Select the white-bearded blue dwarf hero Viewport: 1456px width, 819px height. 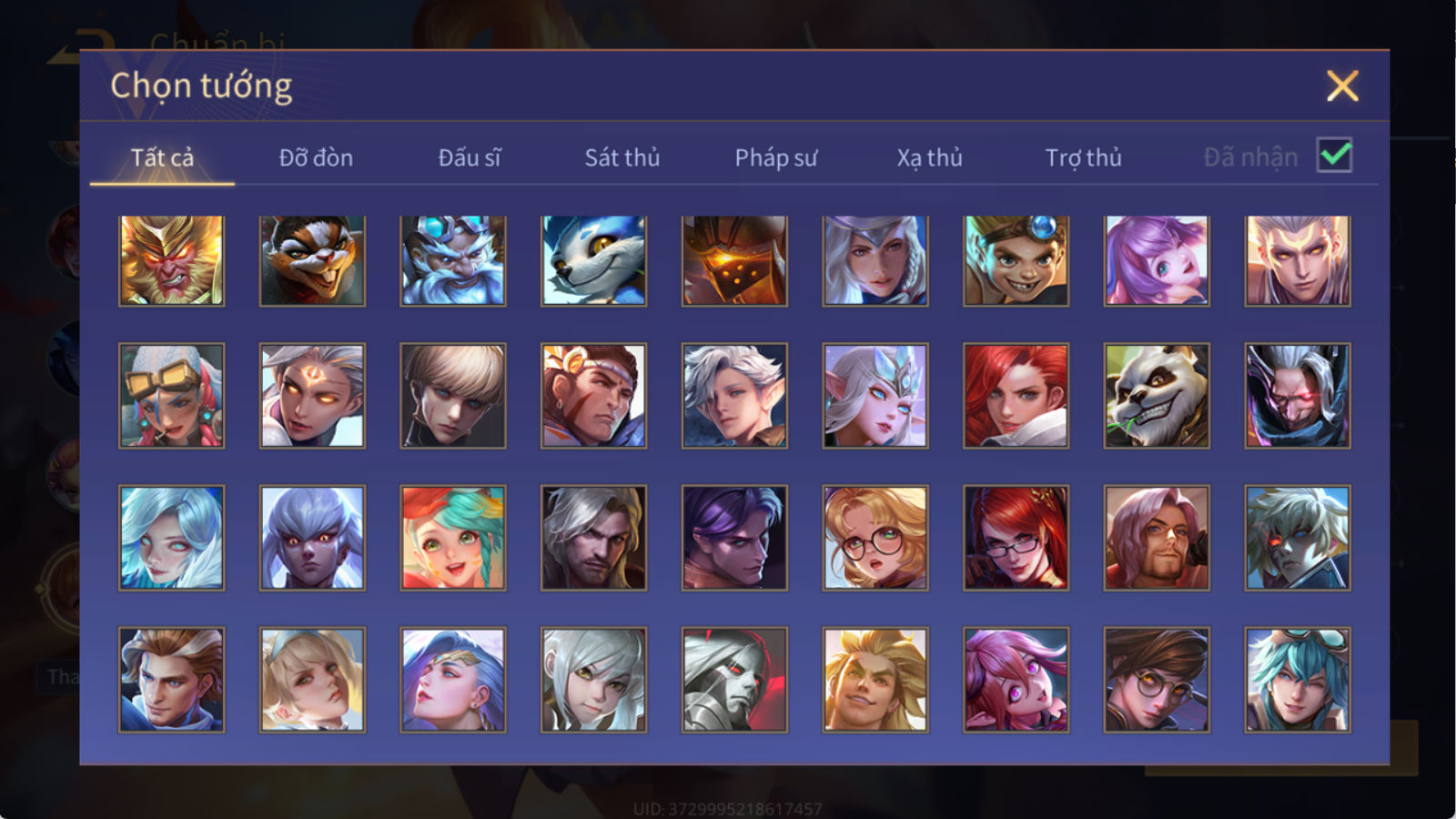tap(453, 260)
